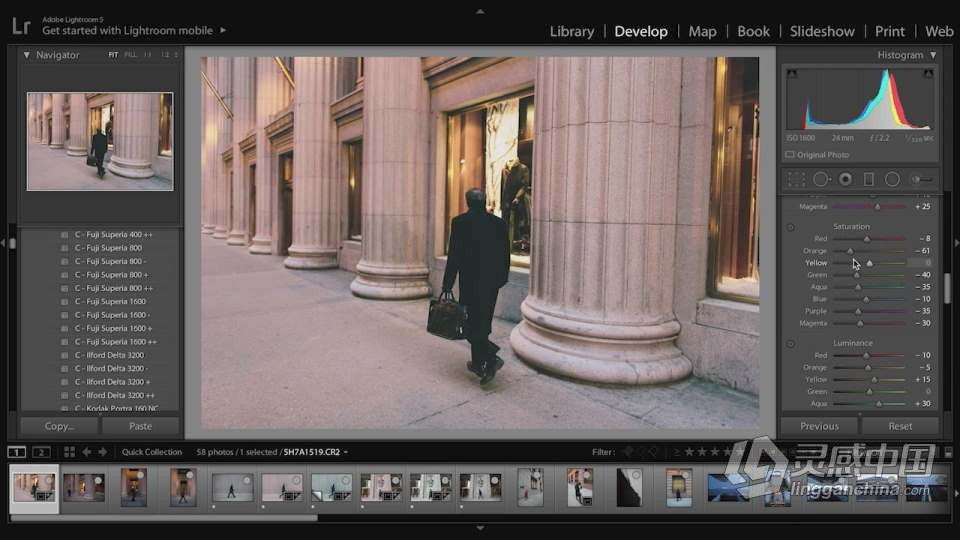Screen dimensions: 960x540
Task: Hide top module picker panel arrow
Action: click(x=480, y=11)
